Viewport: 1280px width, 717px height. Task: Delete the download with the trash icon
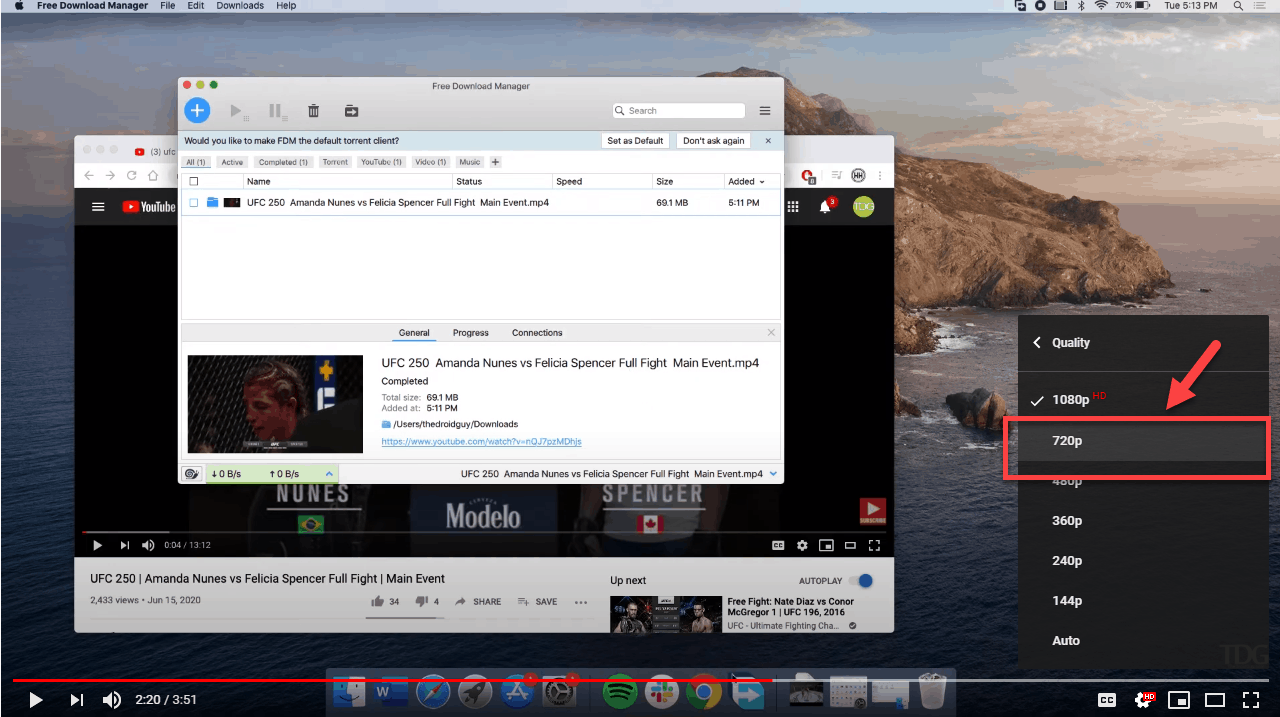(313, 111)
